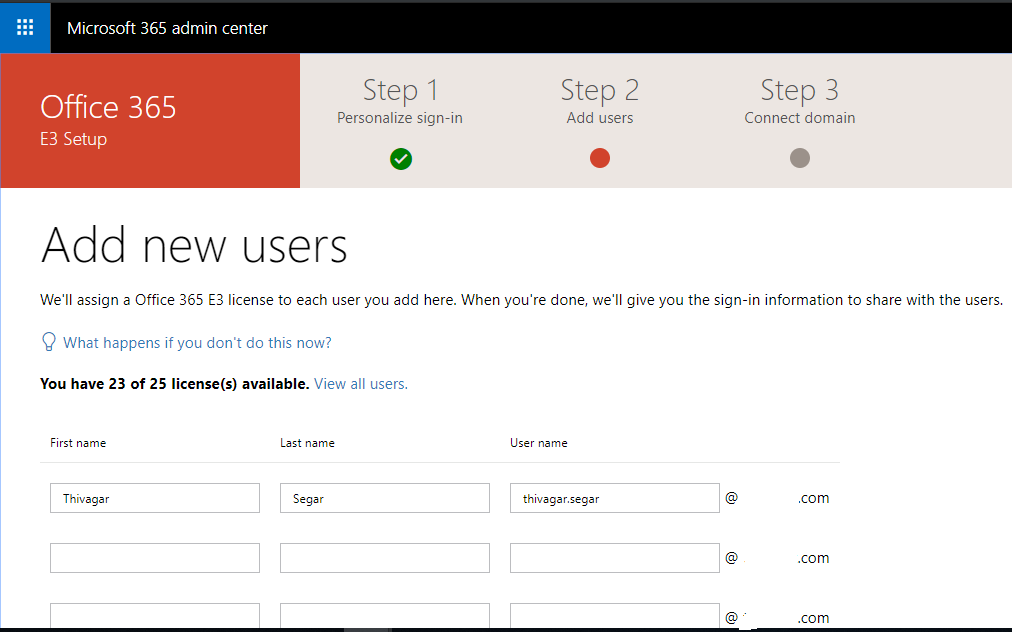Open the app launcher waffle menu
Screen dimensions: 1012x632
click(x=24, y=27)
